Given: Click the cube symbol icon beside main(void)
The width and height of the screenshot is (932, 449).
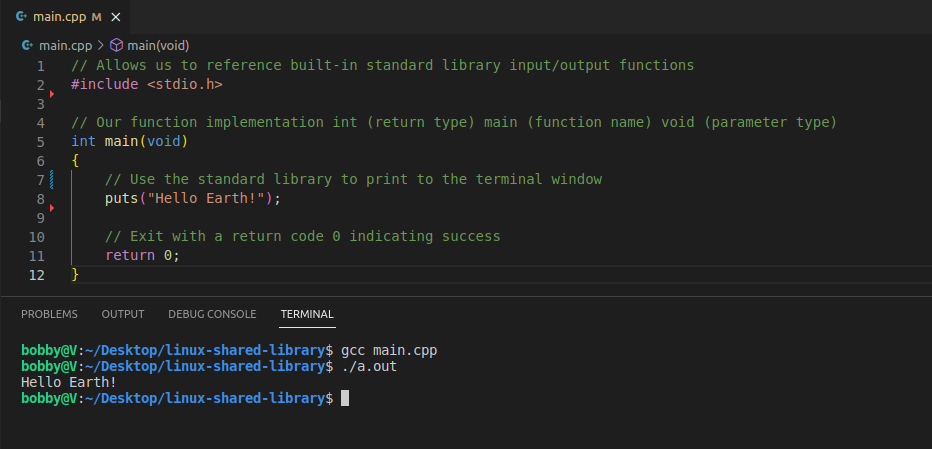Looking at the screenshot, I should [x=116, y=45].
